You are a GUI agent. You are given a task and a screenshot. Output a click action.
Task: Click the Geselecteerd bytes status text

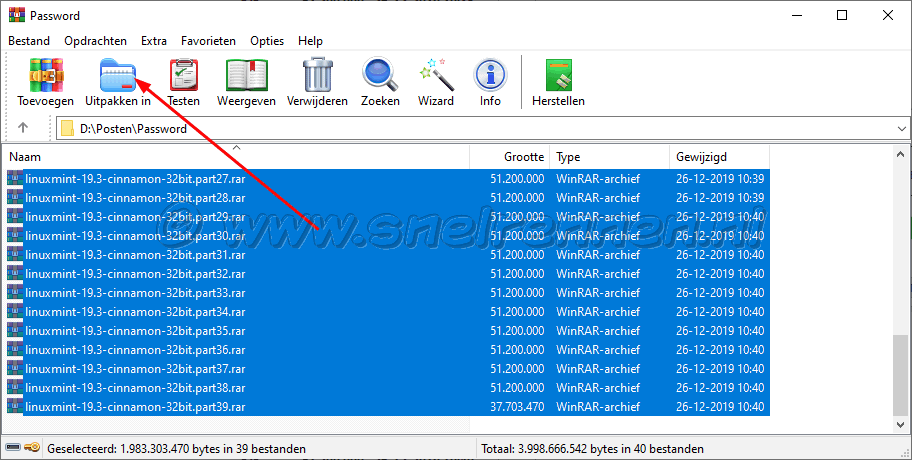click(176, 449)
